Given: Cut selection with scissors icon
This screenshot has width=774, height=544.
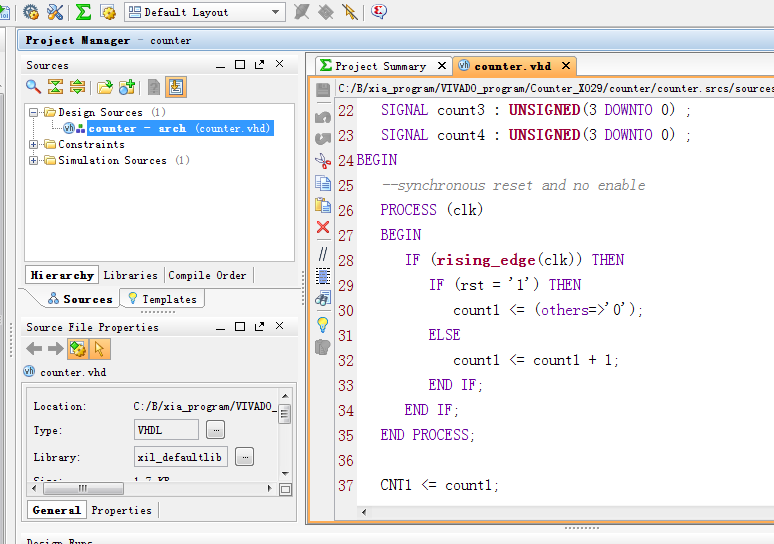Looking at the screenshot, I should (323, 160).
